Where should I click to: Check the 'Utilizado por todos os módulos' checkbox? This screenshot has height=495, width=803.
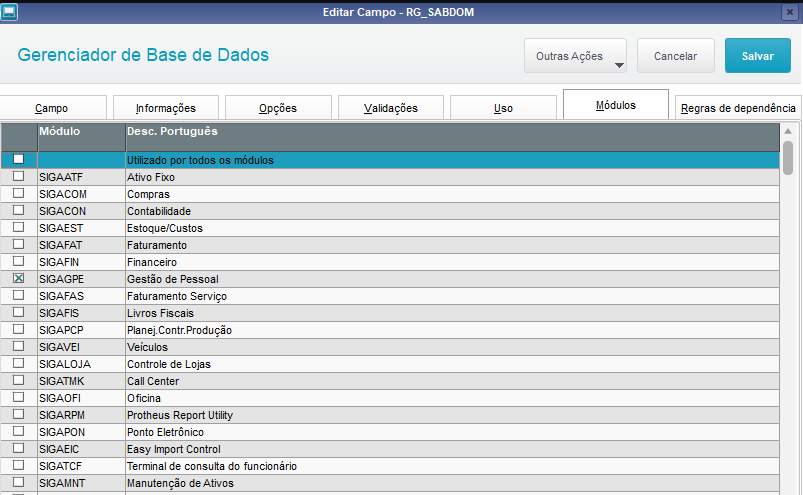click(18, 159)
